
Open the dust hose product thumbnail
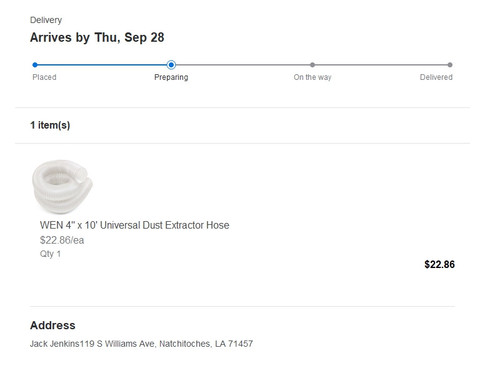[x=62, y=187]
